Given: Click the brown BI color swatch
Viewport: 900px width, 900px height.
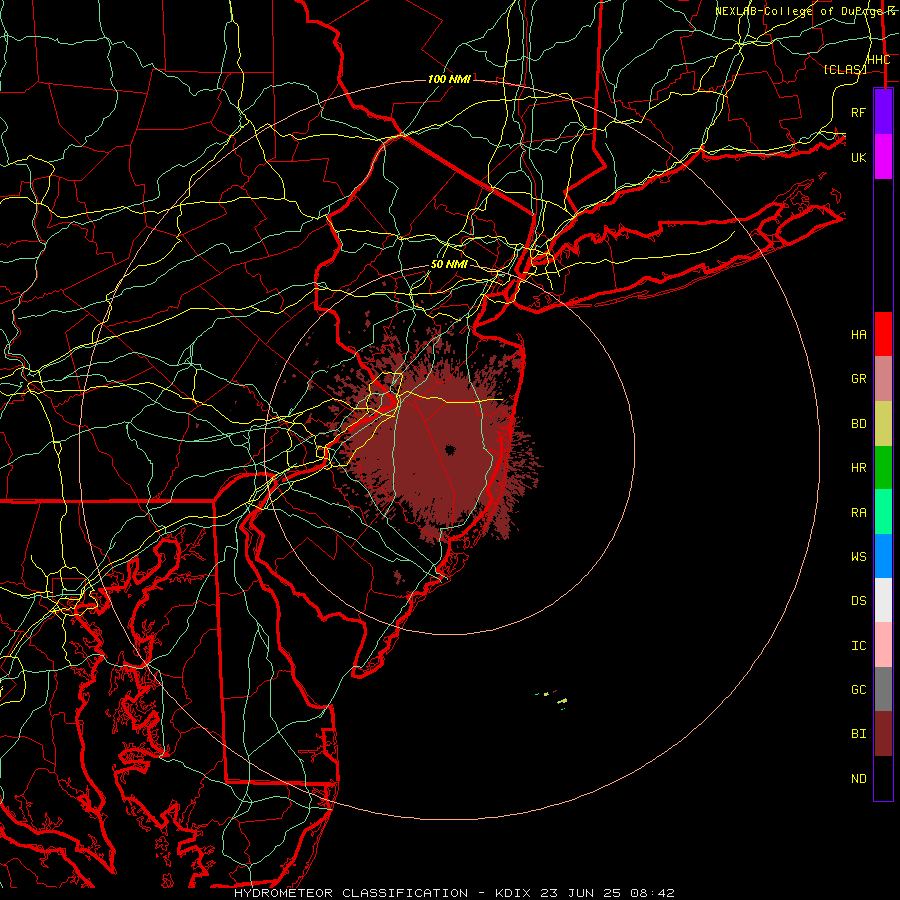Looking at the screenshot, I should 883,734.
